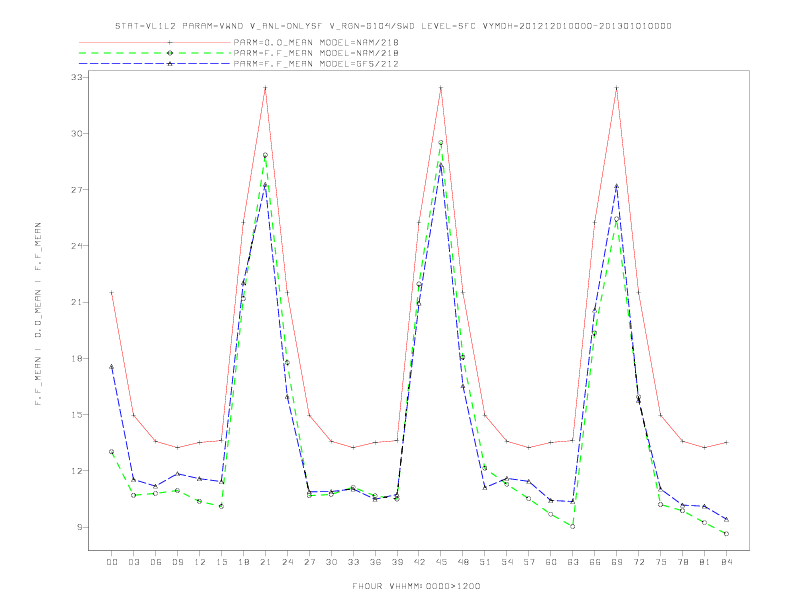Click the red solid legend line sample
This screenshot has height=612, width=792.
pyautogui.click(x=155, y=42)
